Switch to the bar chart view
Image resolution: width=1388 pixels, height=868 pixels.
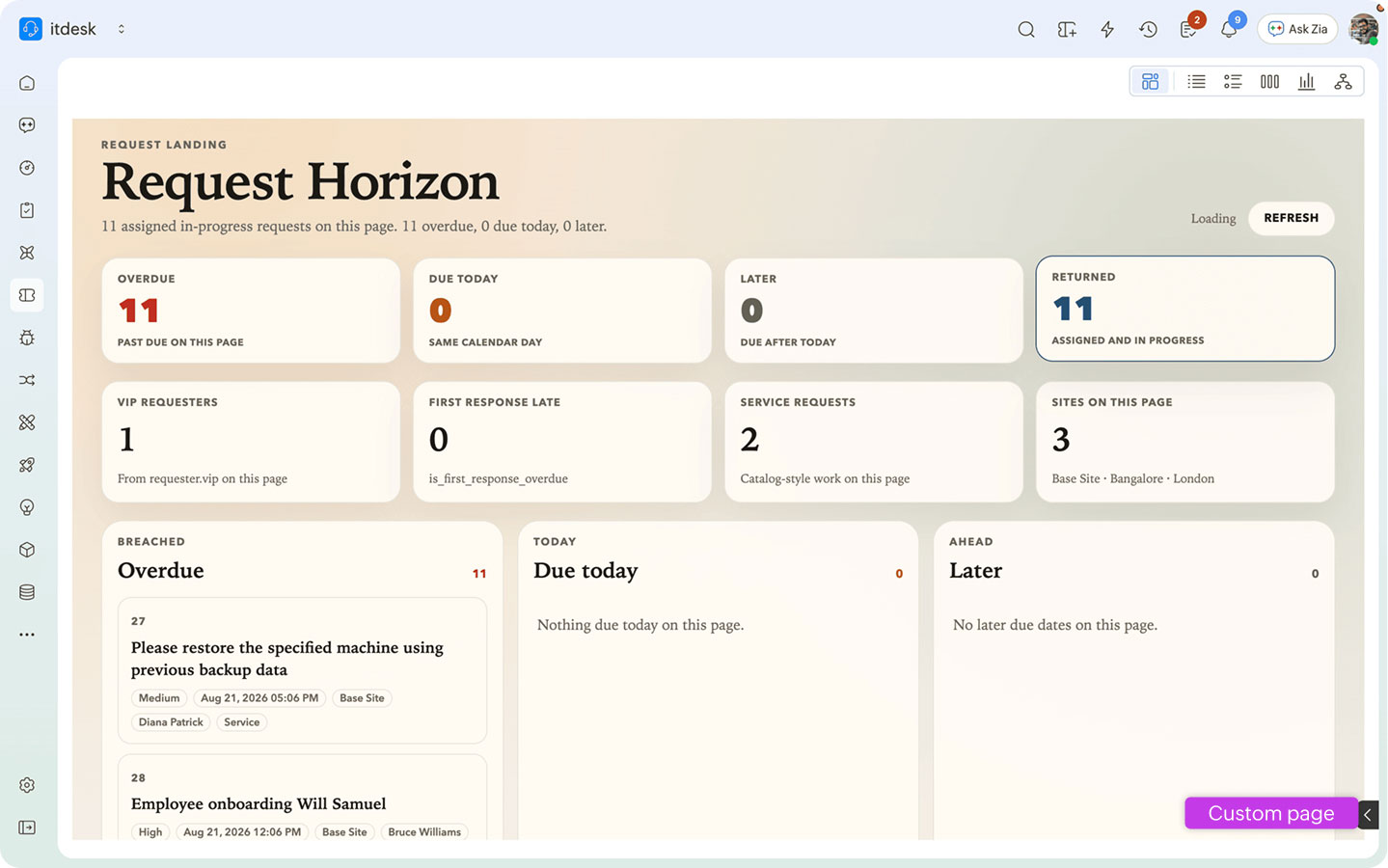[x=1306, y=82]
